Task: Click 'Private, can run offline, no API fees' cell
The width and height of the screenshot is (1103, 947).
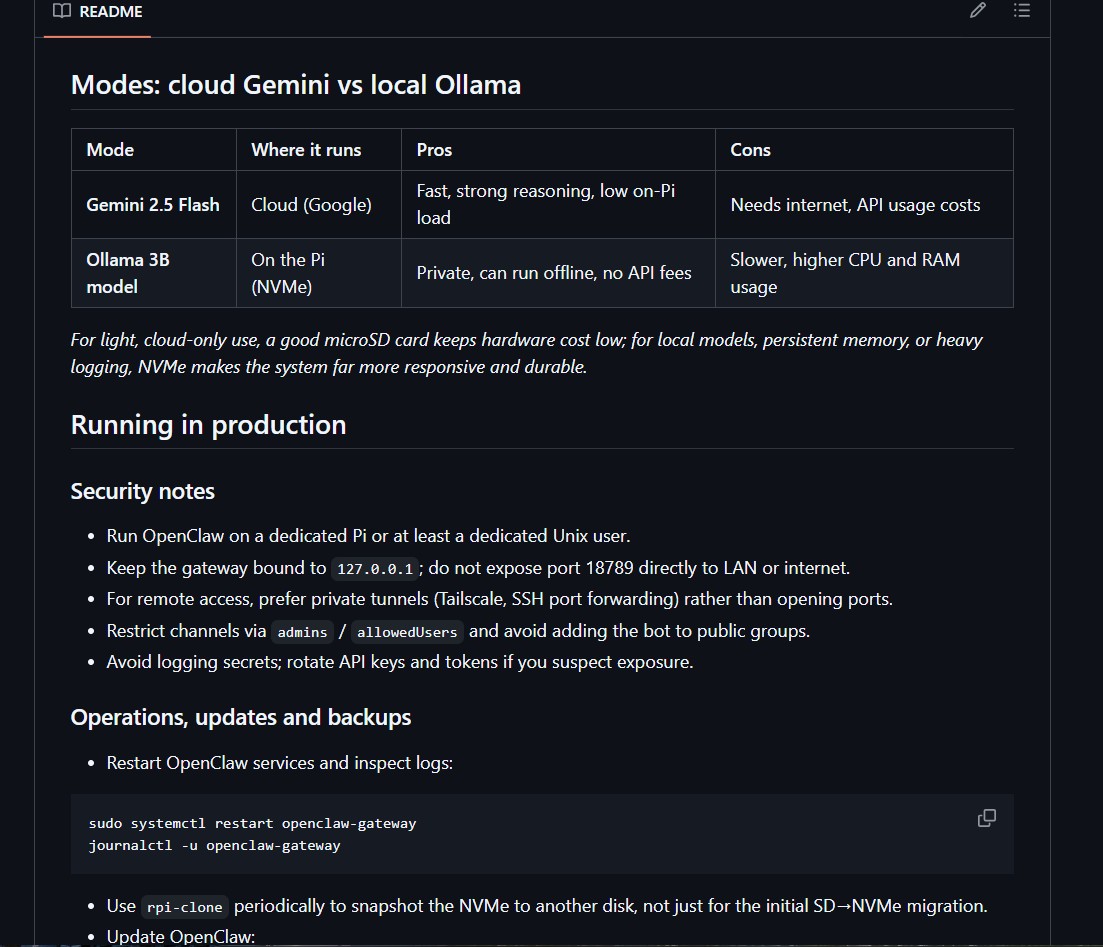Action: (558, 273)
